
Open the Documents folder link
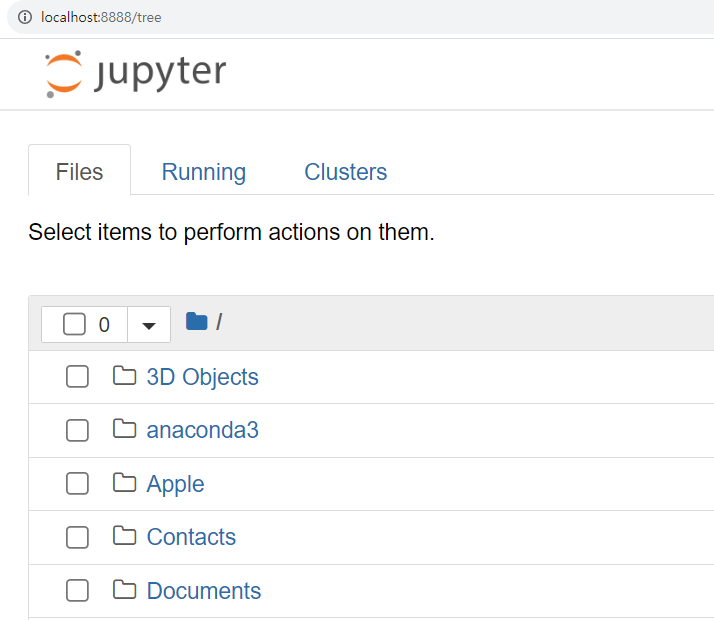[204, 591]
